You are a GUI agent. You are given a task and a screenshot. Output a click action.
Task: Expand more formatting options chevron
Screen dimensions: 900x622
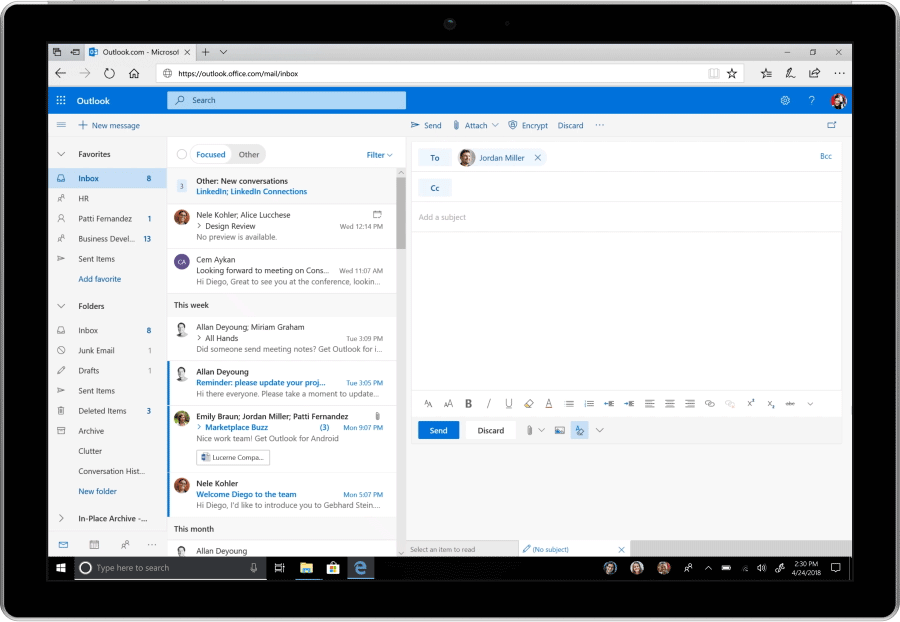click(x=810, y=404)
